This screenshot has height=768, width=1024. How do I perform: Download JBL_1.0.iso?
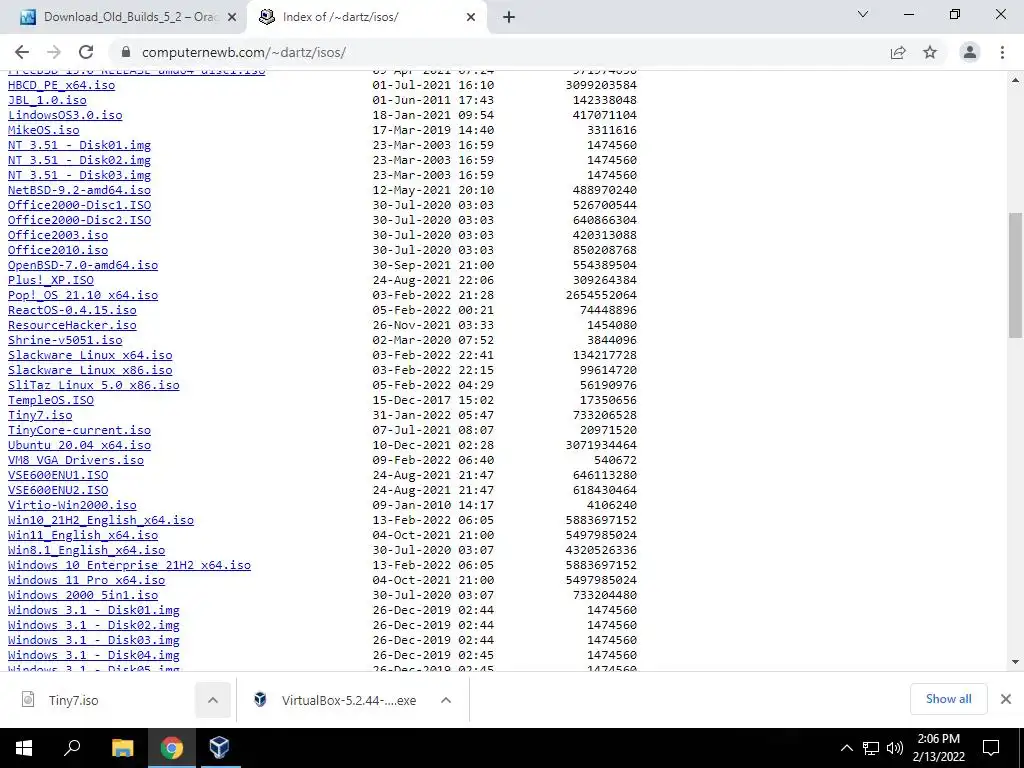(x=47, y=100)
